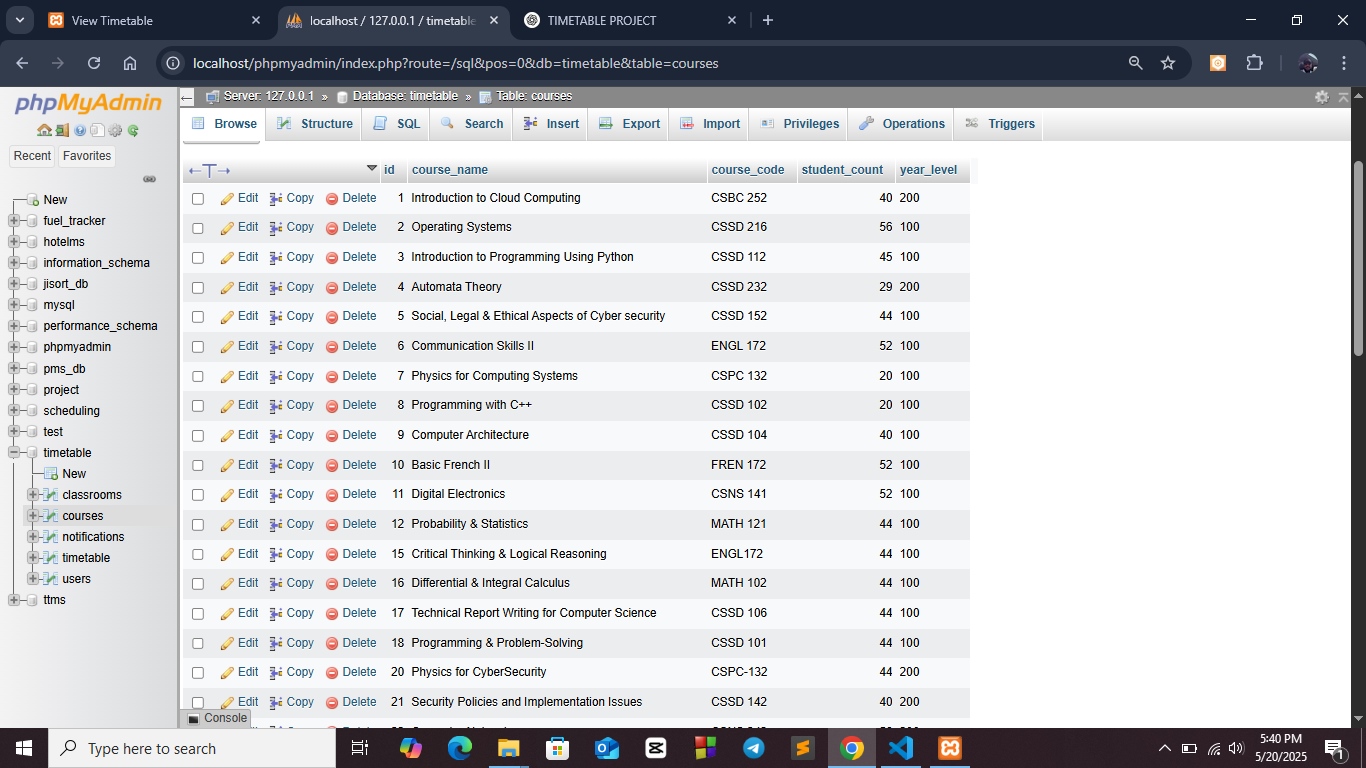Delete the Programming with C++ row

click(351, 405)
